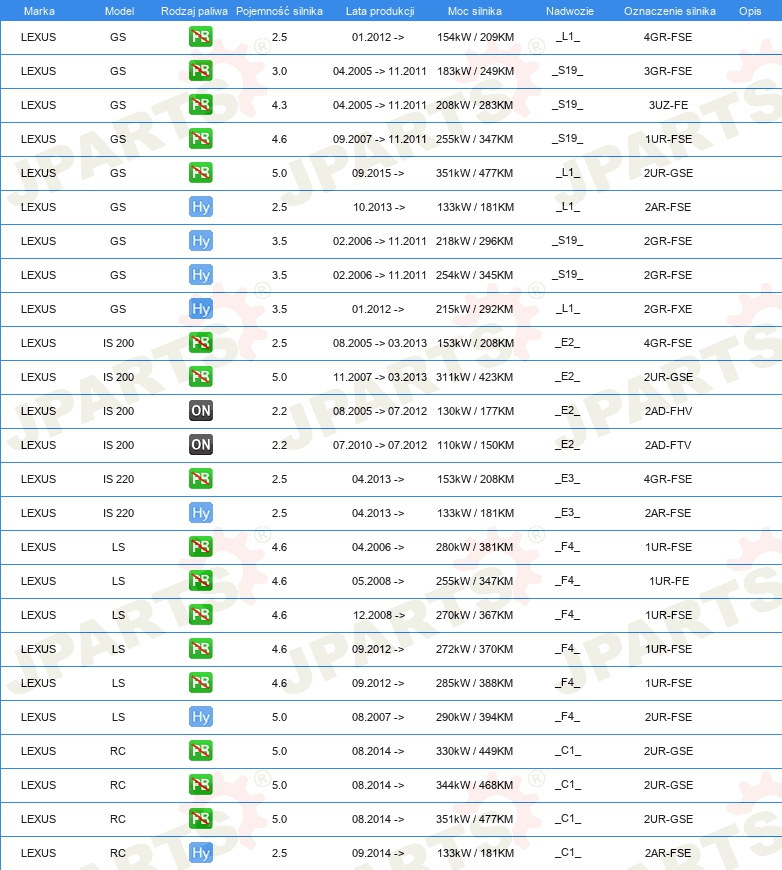This screenshot has height=870, width=782.
Task: Select power value 110kW / 150KM
Action: (x=475, y=445)
